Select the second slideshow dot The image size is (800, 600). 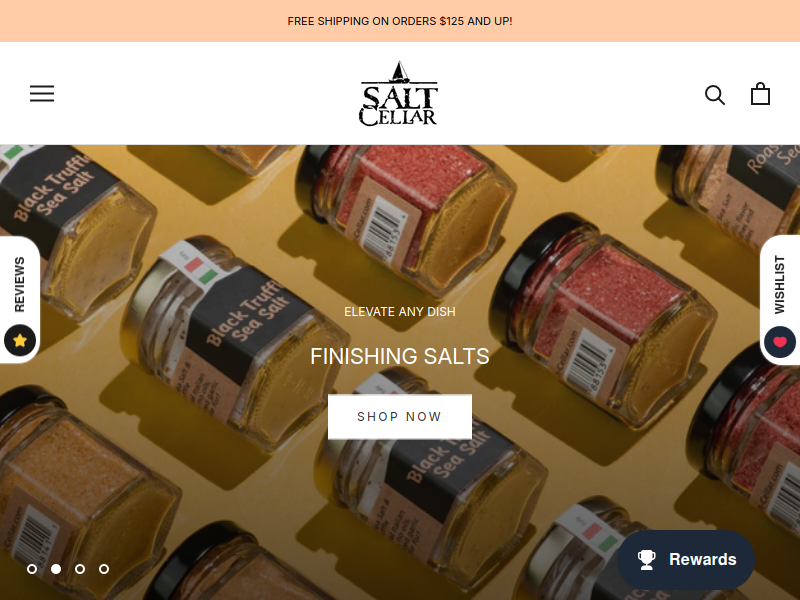pos(56,569)
